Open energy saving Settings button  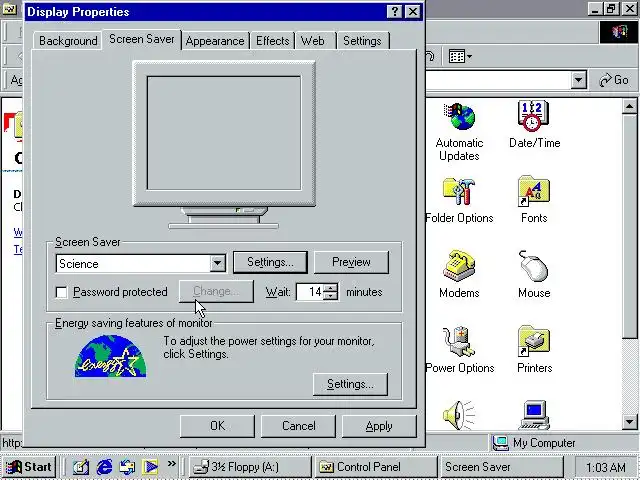[x=350, y=384]
